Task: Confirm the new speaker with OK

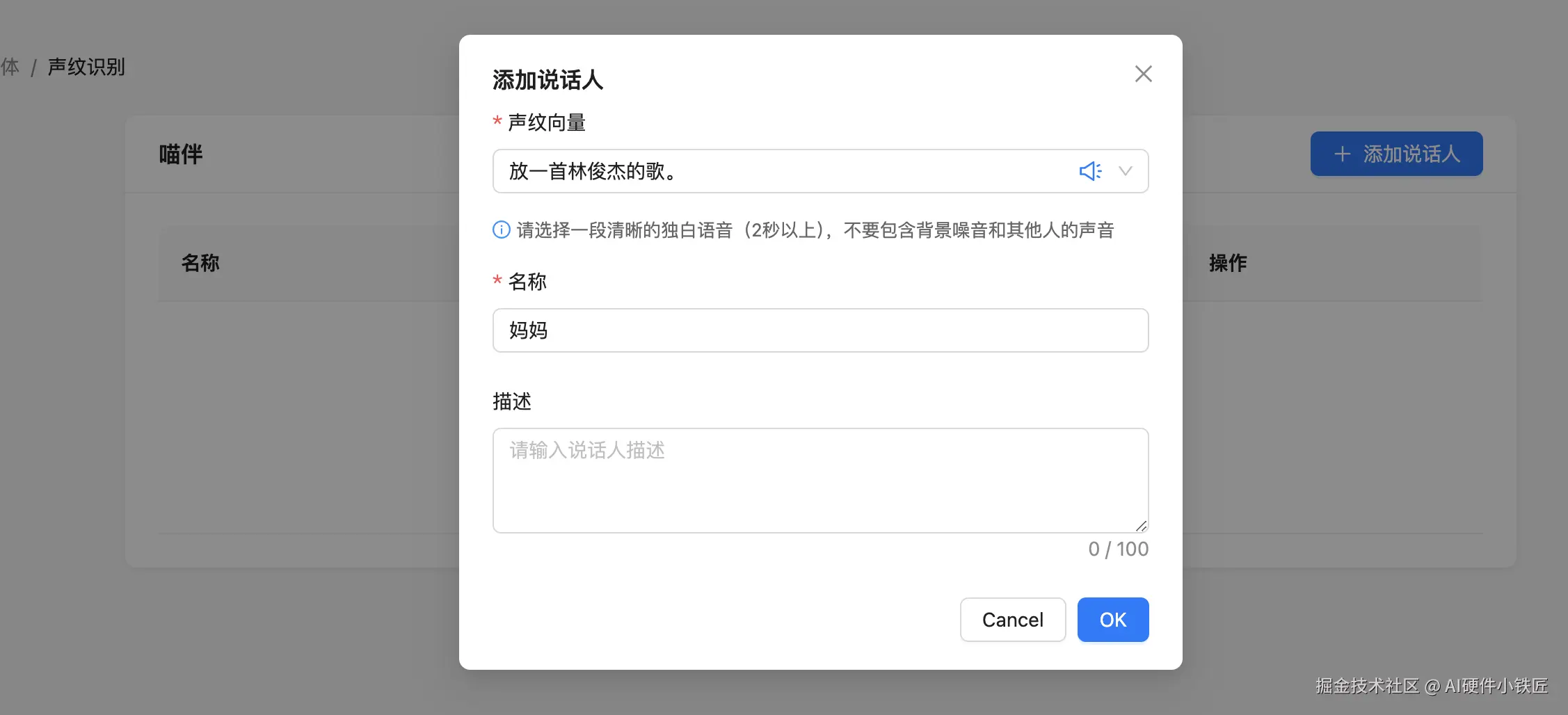Action: point(1112,619)
